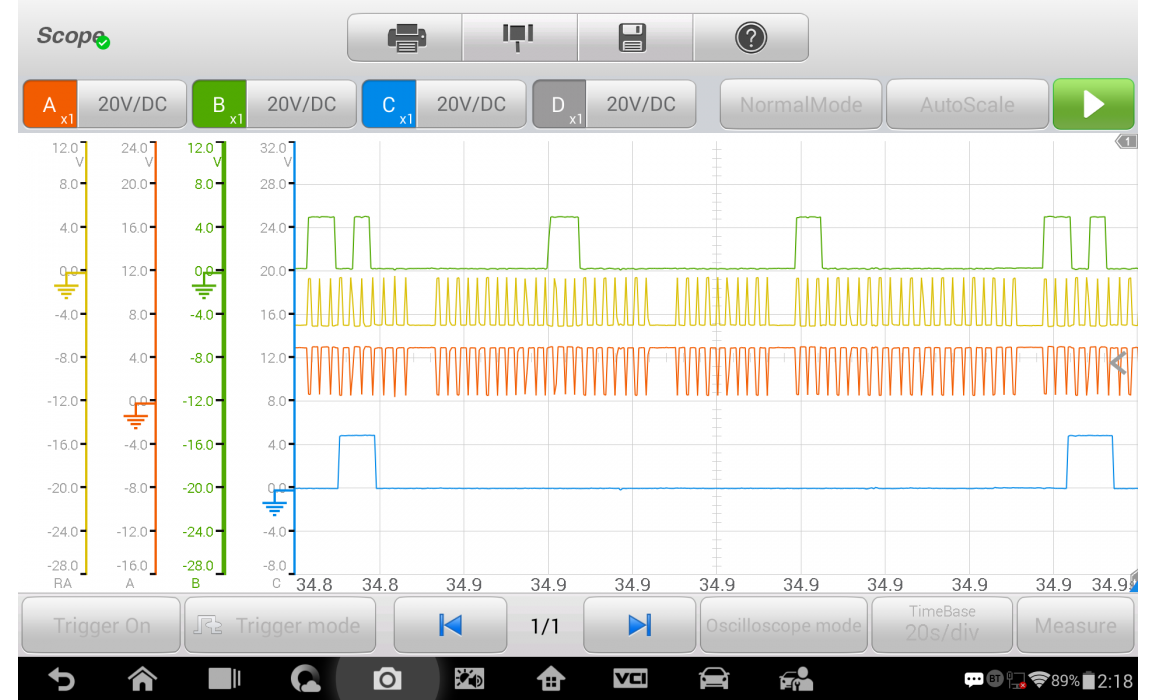The image size is (1156, 700).
Task: Enable channel D toggle
Action: point(559,105)
